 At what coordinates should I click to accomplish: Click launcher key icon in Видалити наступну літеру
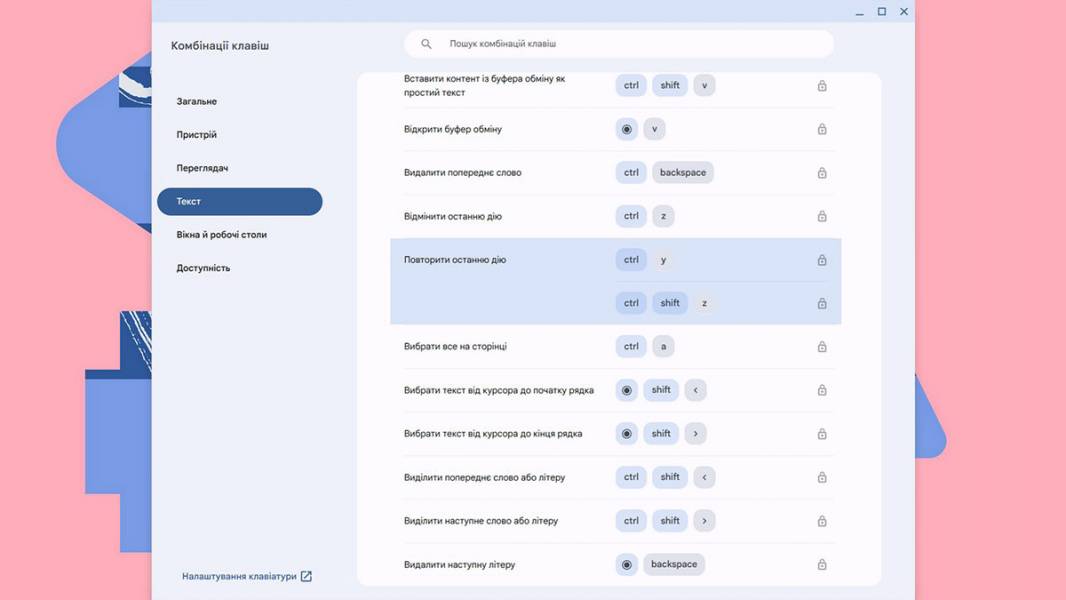[x=627, y=564]
